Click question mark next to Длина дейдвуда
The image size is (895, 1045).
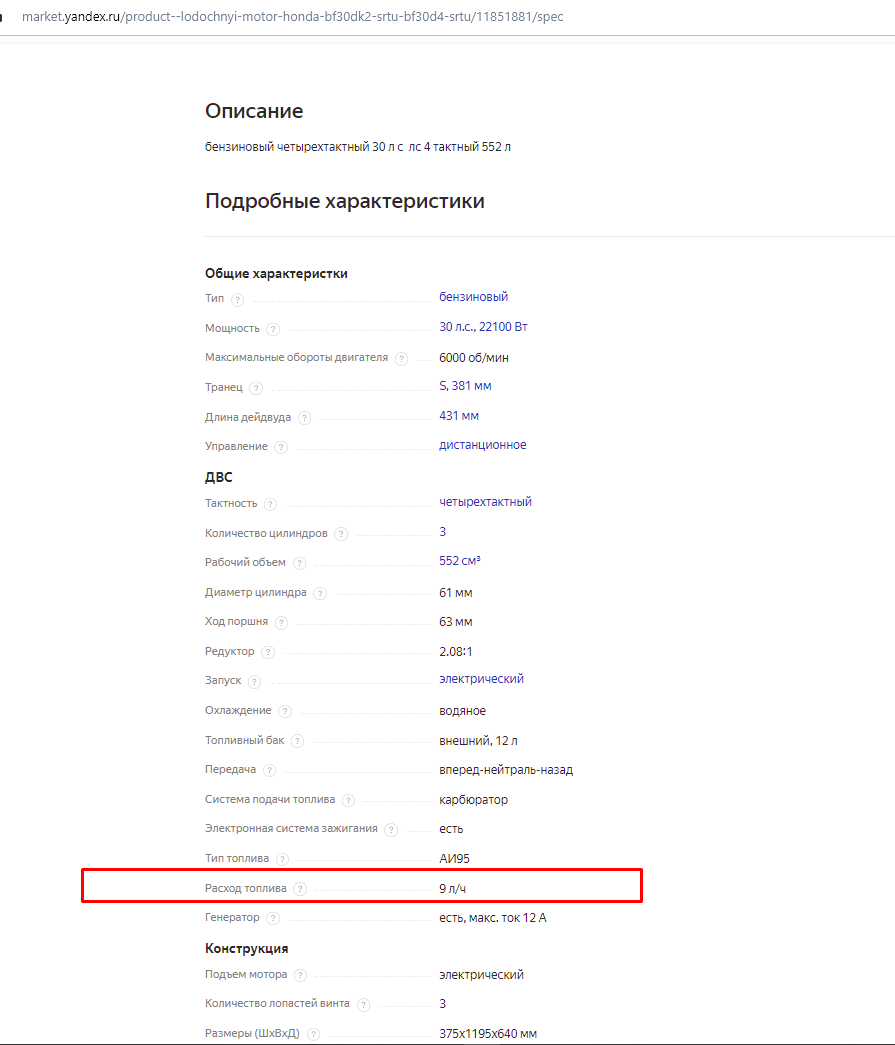[304, 418]
